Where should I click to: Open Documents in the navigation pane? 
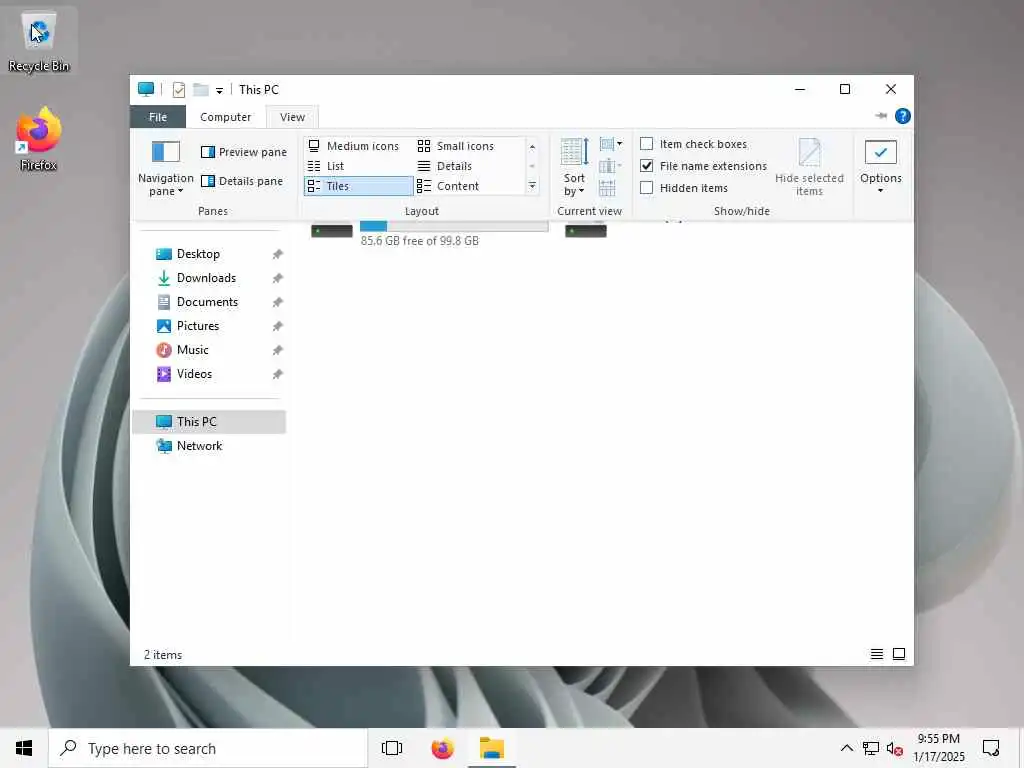tap(207, 302)
